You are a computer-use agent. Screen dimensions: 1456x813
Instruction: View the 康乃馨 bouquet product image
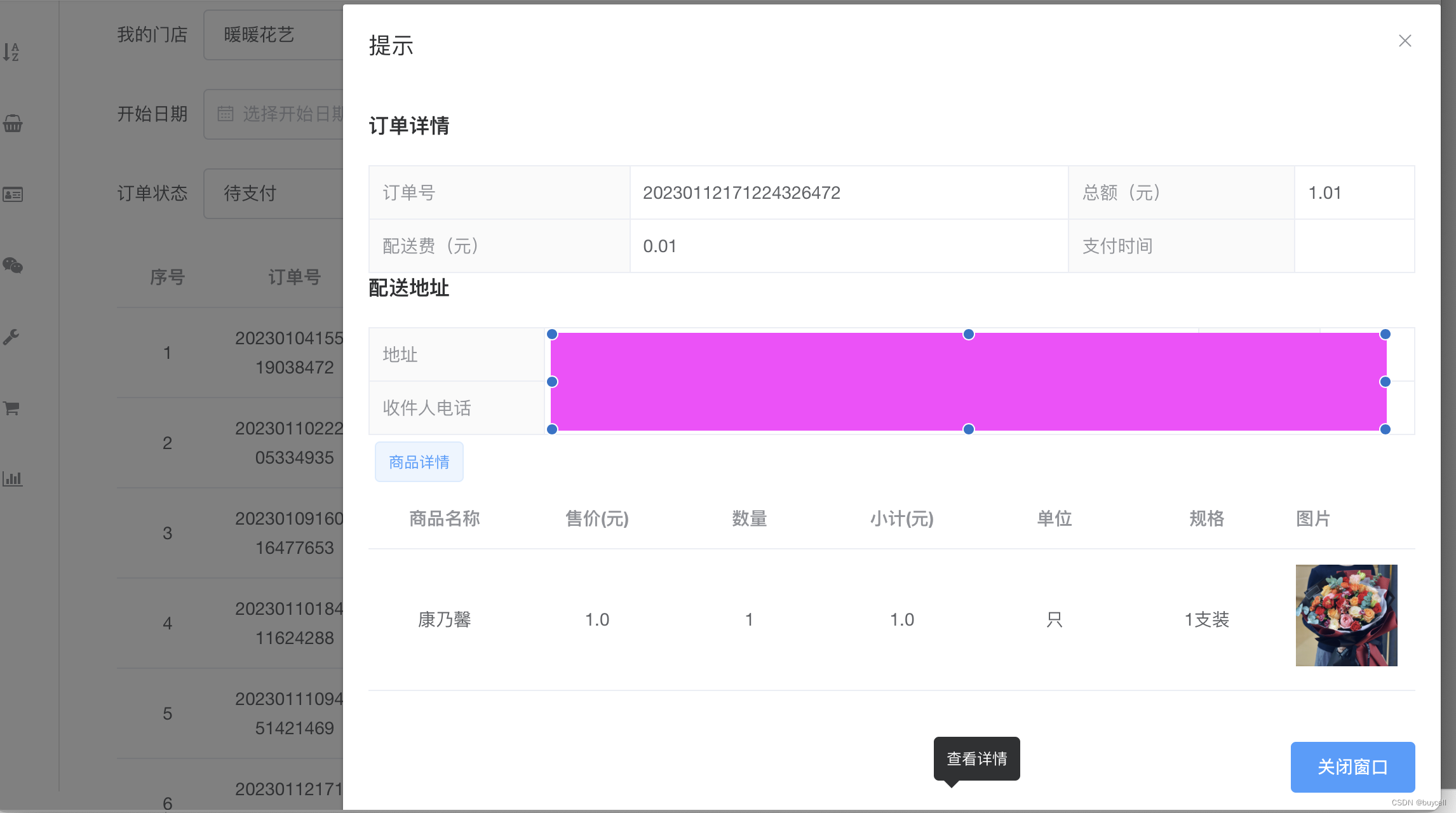click(1346, 615)
